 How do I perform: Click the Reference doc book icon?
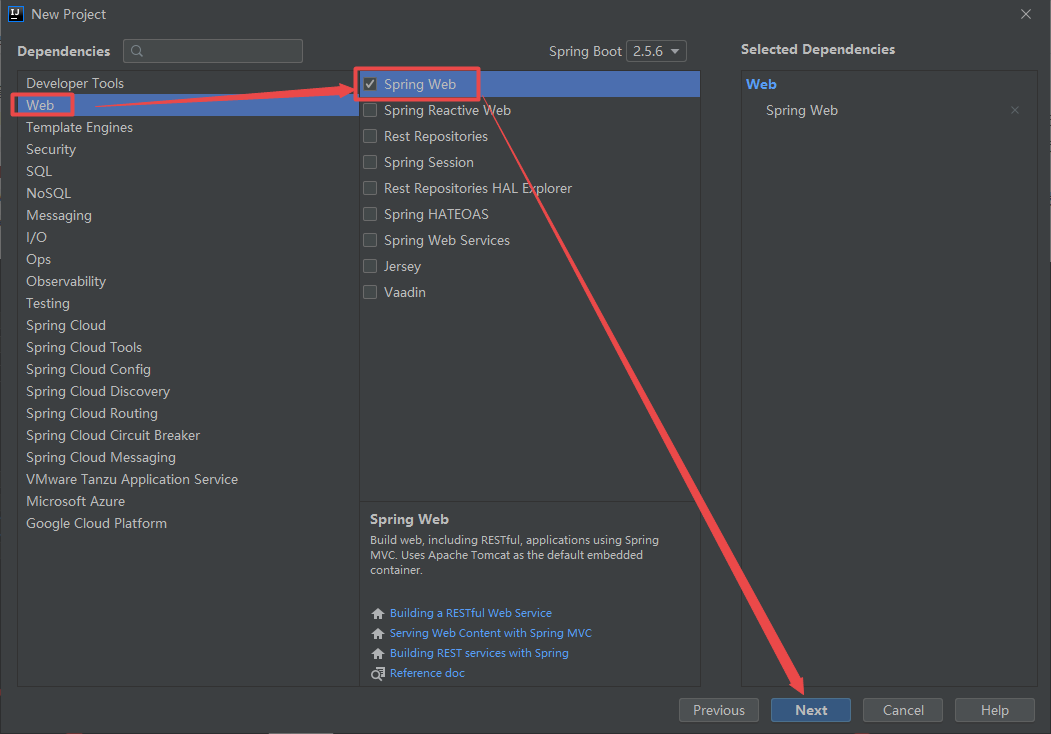tap(378, 673)
